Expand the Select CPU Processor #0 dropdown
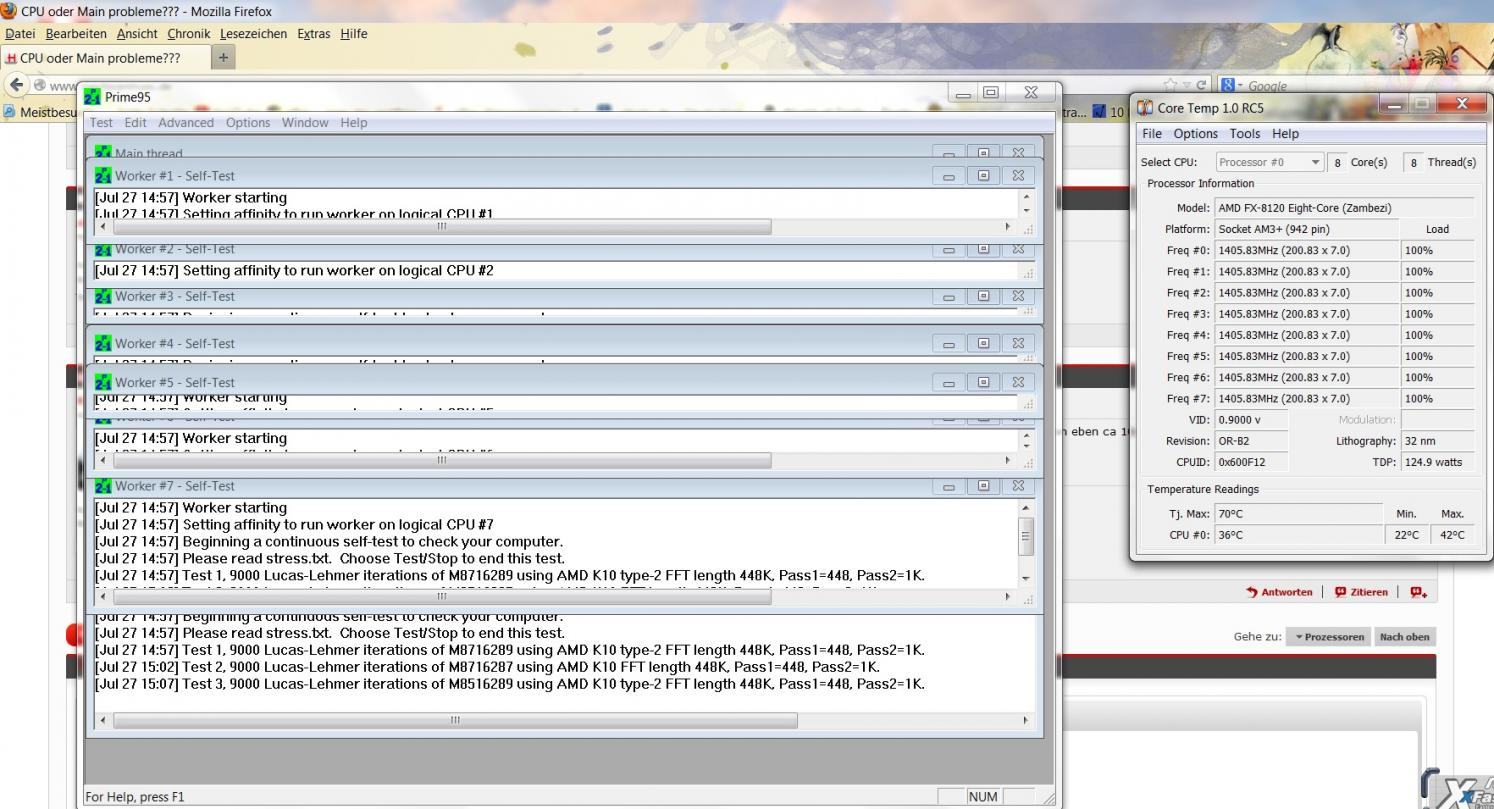The width and height of the screenshot is (1494, 809). point(1270,162)
